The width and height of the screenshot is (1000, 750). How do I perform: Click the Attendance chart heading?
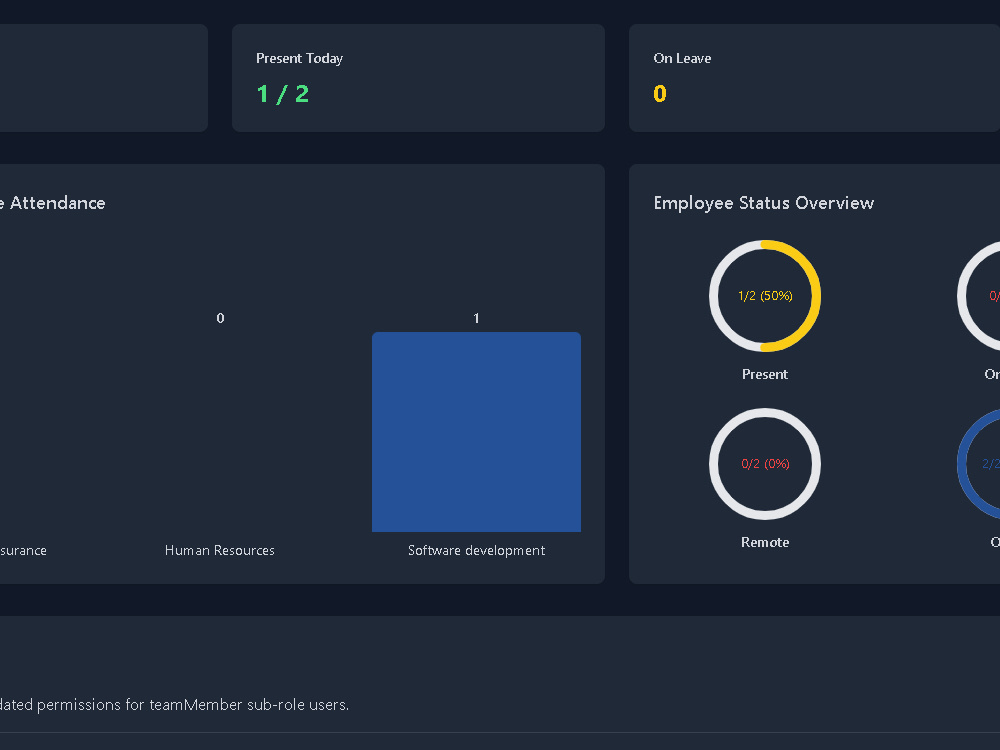tap(52, 203)
